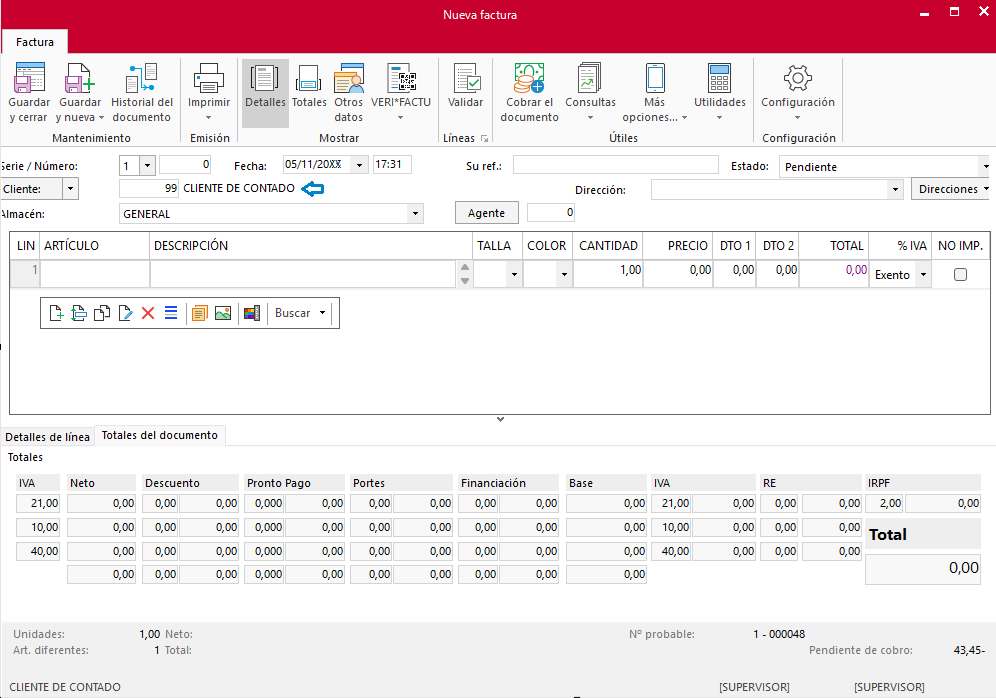Switch to Detalles de línea tab
This screenshot has height=698, width=996.
point(47,437)
